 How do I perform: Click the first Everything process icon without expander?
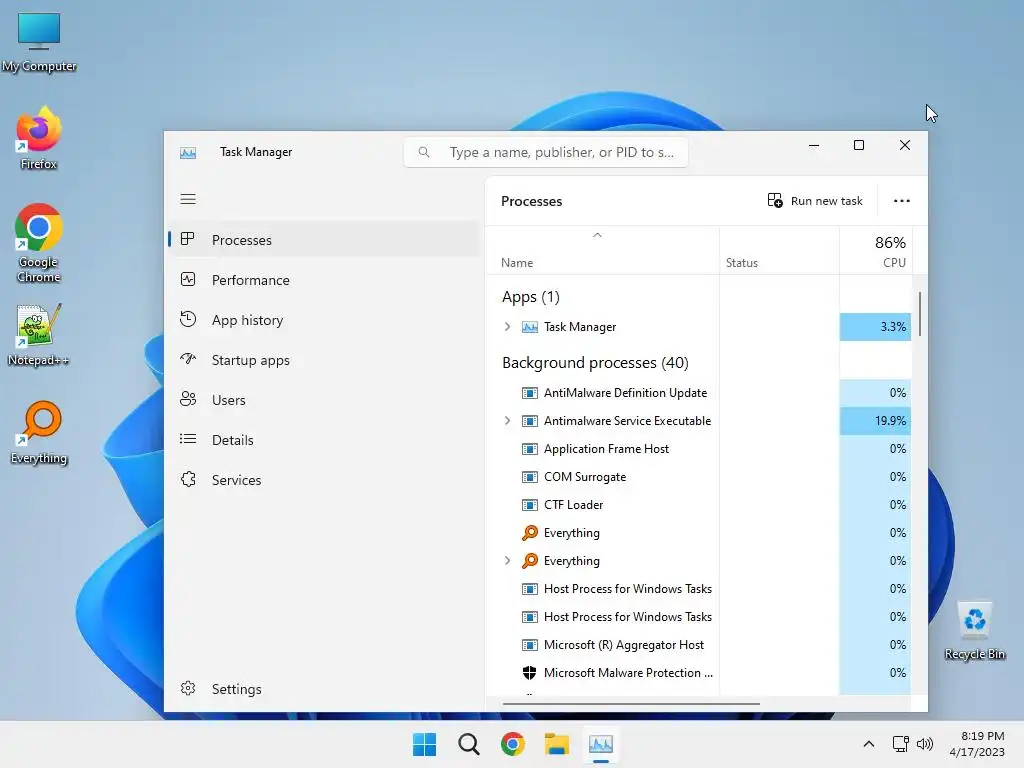click(530, 533)
